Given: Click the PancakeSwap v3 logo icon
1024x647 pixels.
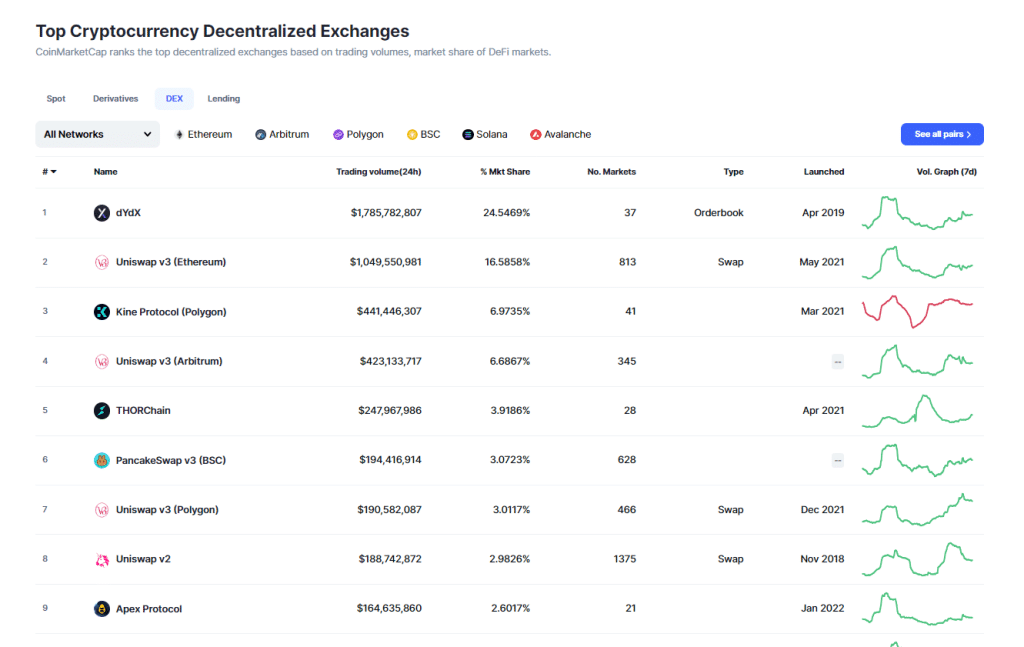Looking at the screenshot, I should [x=101, y=460].
